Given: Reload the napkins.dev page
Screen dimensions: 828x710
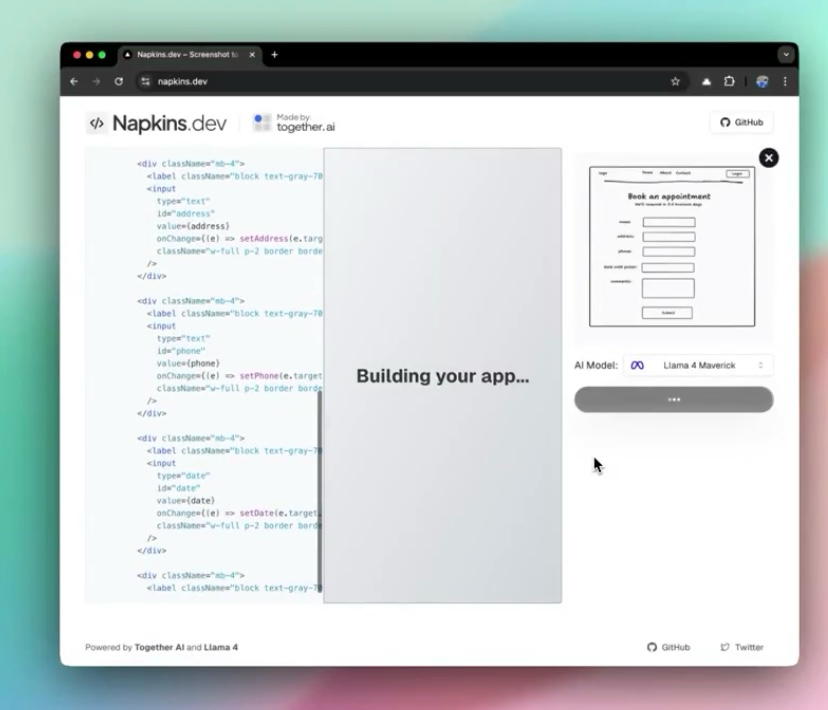Looking at the screenshot, I should point(119,81).
